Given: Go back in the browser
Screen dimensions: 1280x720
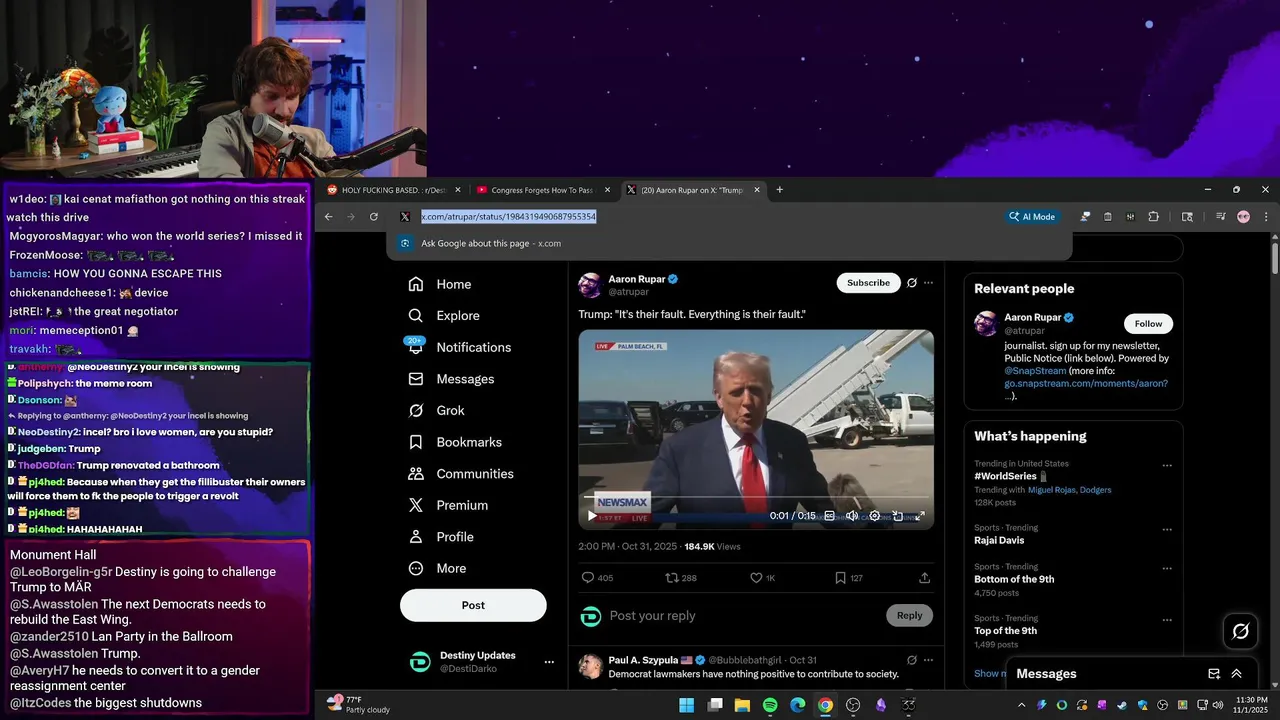Looking at the screenshot, I should tap(329, 217).
